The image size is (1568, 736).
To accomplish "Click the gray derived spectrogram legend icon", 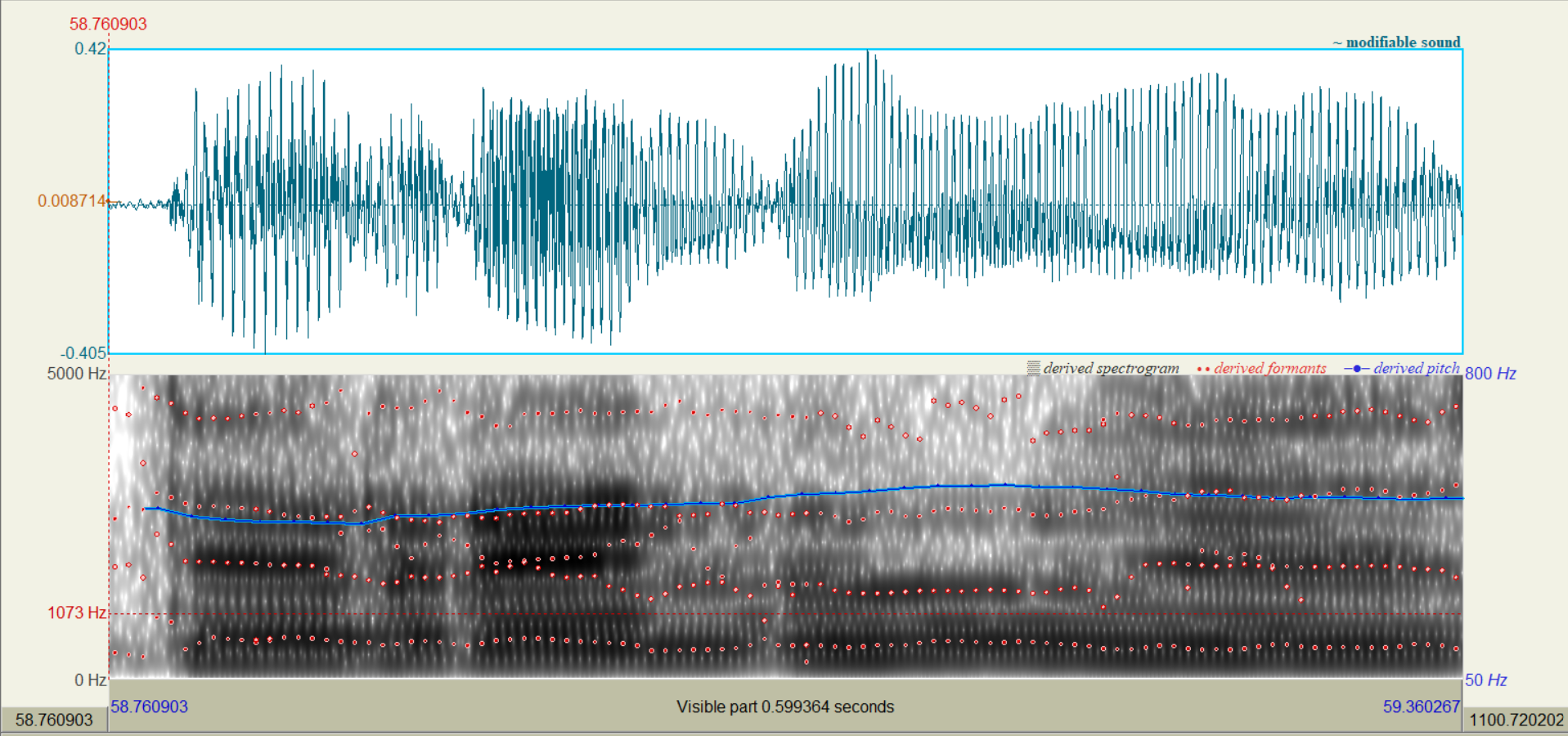I will pos(1034,368).
